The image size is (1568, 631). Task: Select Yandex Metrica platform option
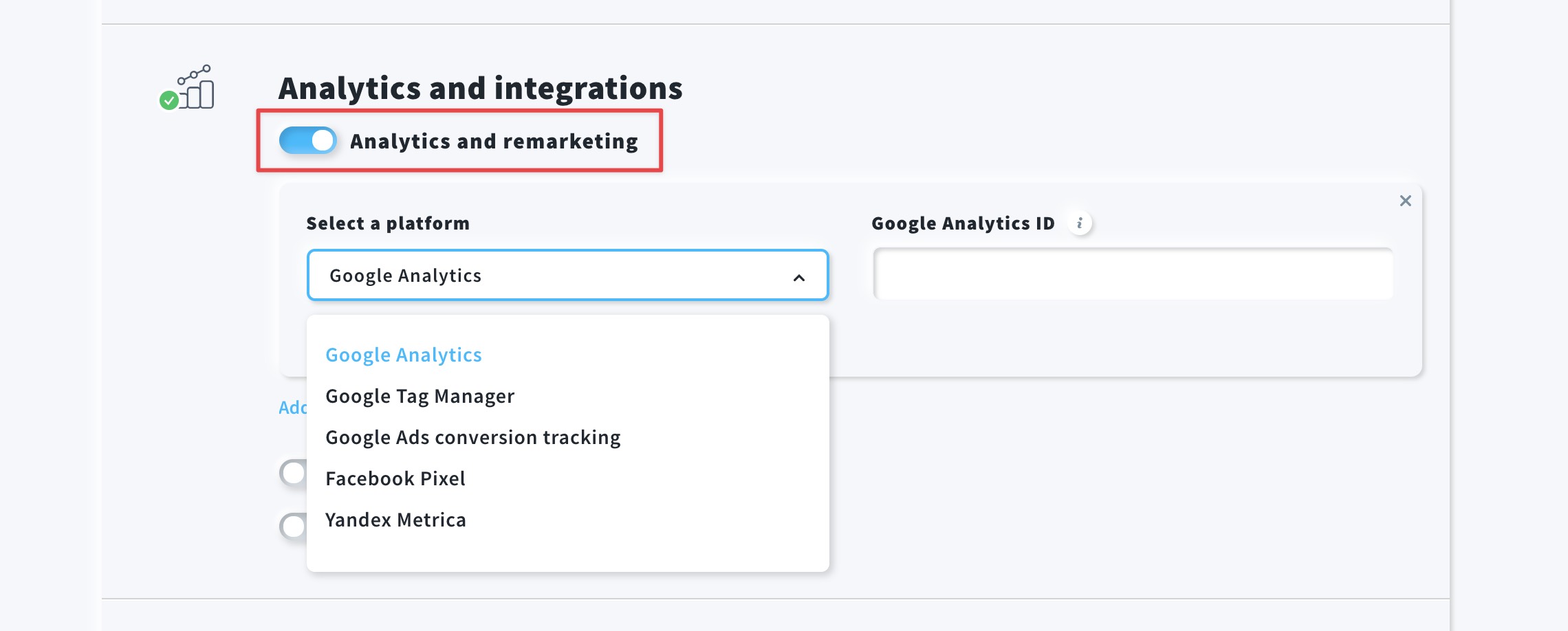coord(395,520)
